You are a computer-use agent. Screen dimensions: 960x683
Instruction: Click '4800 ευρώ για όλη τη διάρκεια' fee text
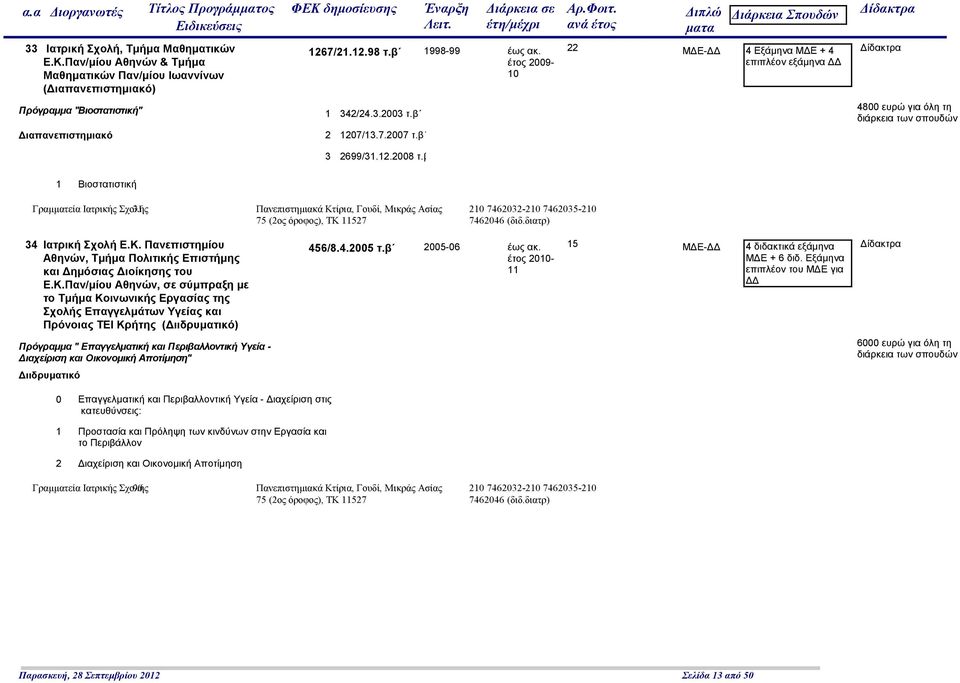tap(907, 113)
